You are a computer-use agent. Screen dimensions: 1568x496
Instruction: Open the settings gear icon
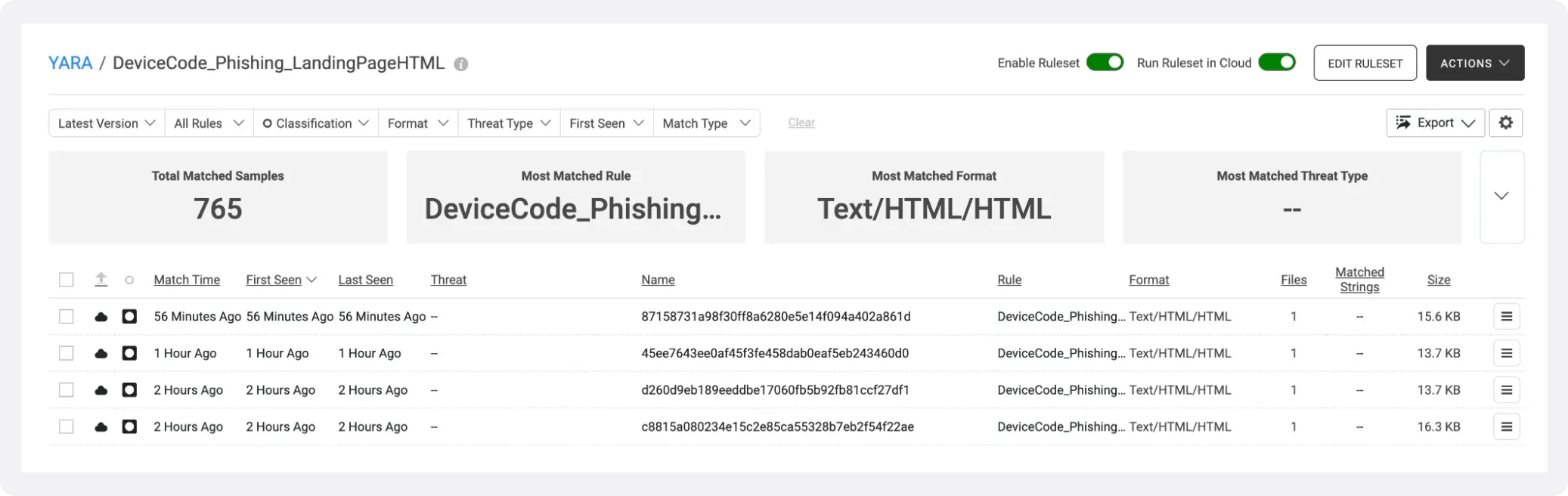pyautogui.click(x=1505, y=122)
